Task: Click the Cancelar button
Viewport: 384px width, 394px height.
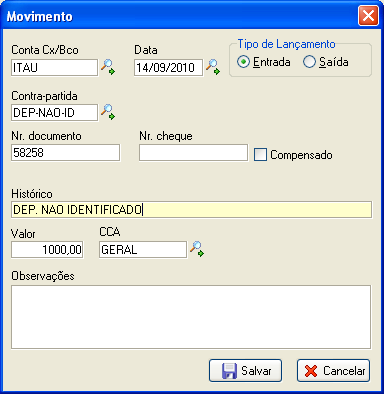Action: point(333,371)
